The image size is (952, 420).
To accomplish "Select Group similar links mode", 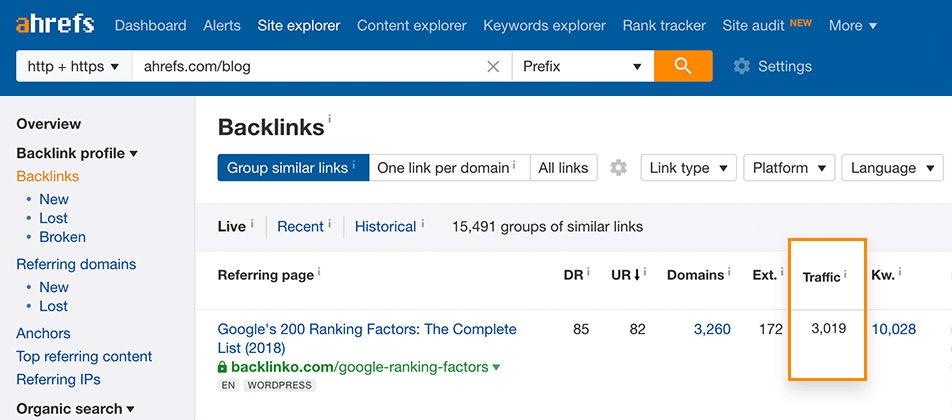I will click(x=293, y=168).
